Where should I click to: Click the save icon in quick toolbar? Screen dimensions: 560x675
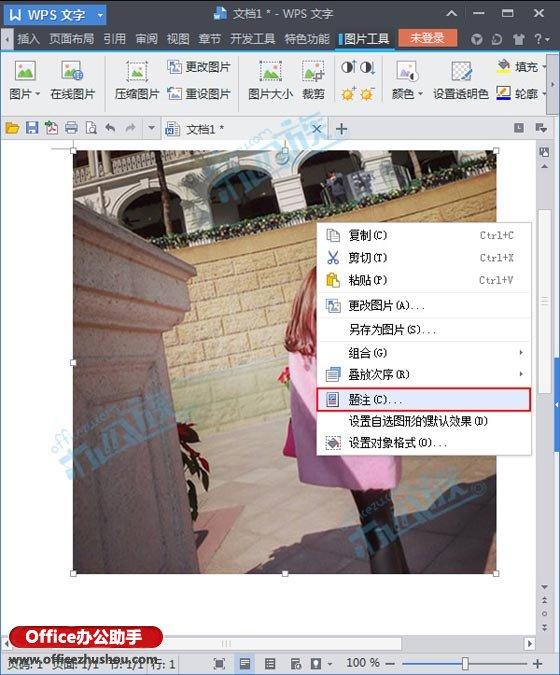[32, 128]
